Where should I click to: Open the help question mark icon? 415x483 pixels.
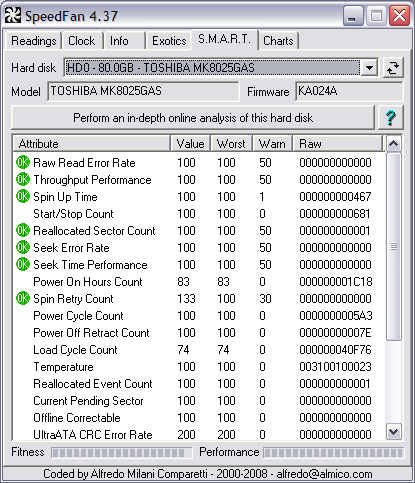(391, 118)
